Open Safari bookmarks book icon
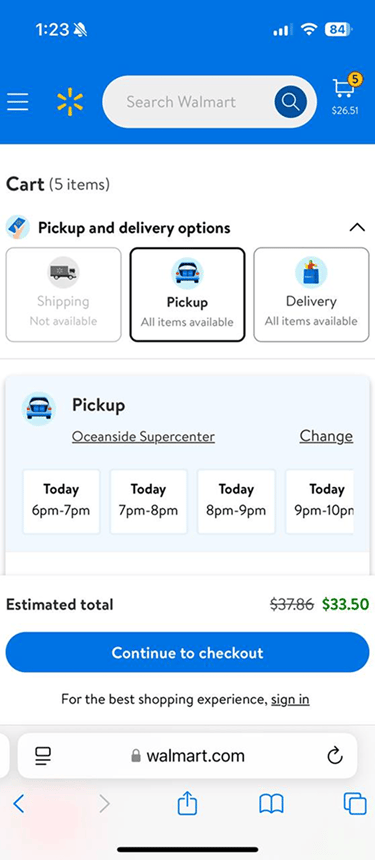 (x=271, y=805)
